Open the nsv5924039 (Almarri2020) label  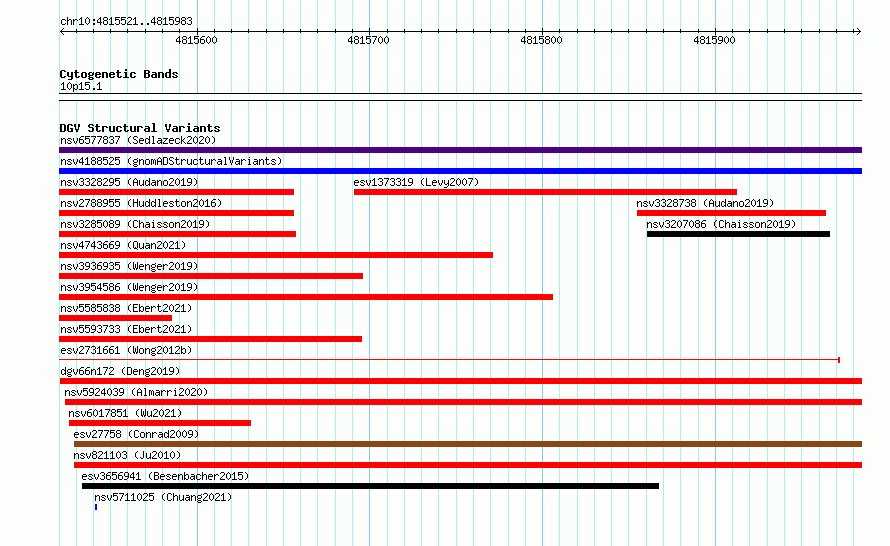click(x=136, y=392)
